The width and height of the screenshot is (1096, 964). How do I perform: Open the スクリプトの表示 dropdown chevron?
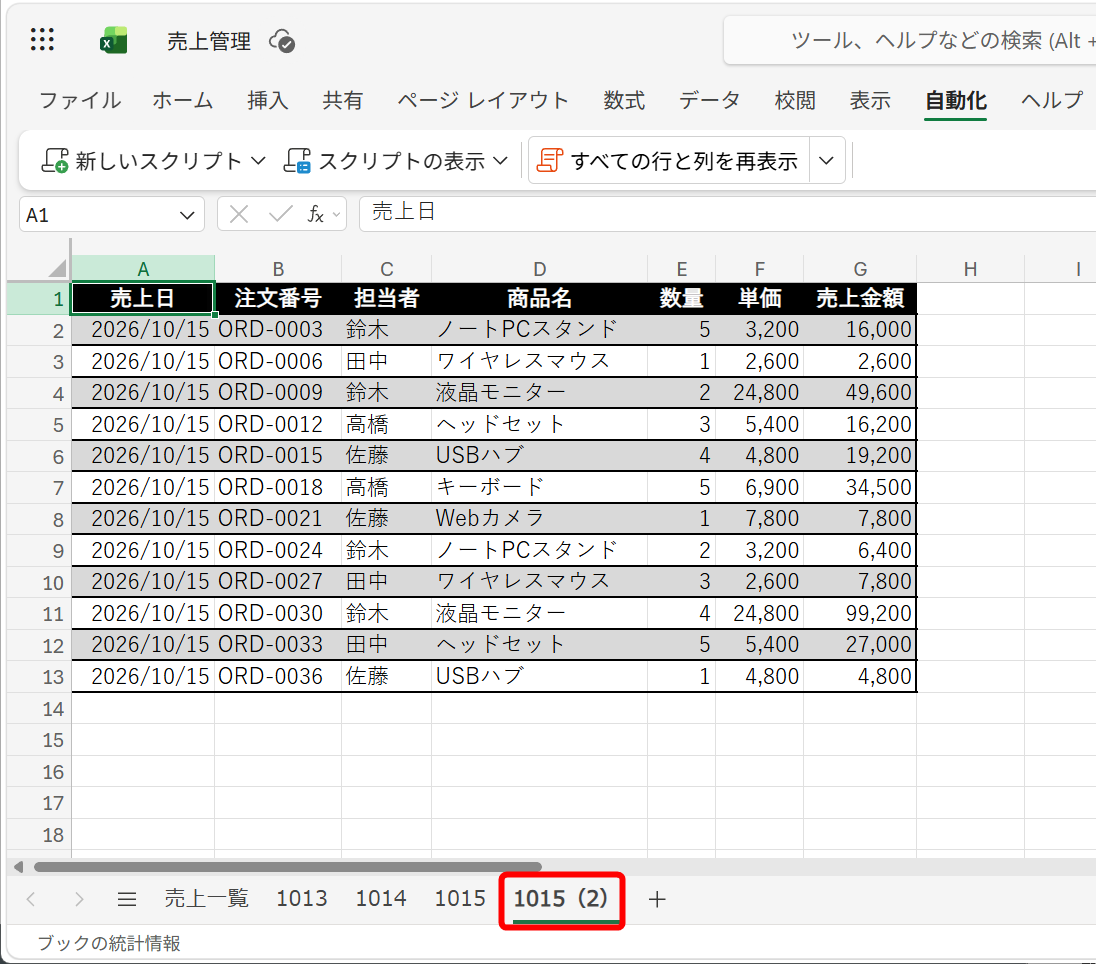click(x=500, y=161)
